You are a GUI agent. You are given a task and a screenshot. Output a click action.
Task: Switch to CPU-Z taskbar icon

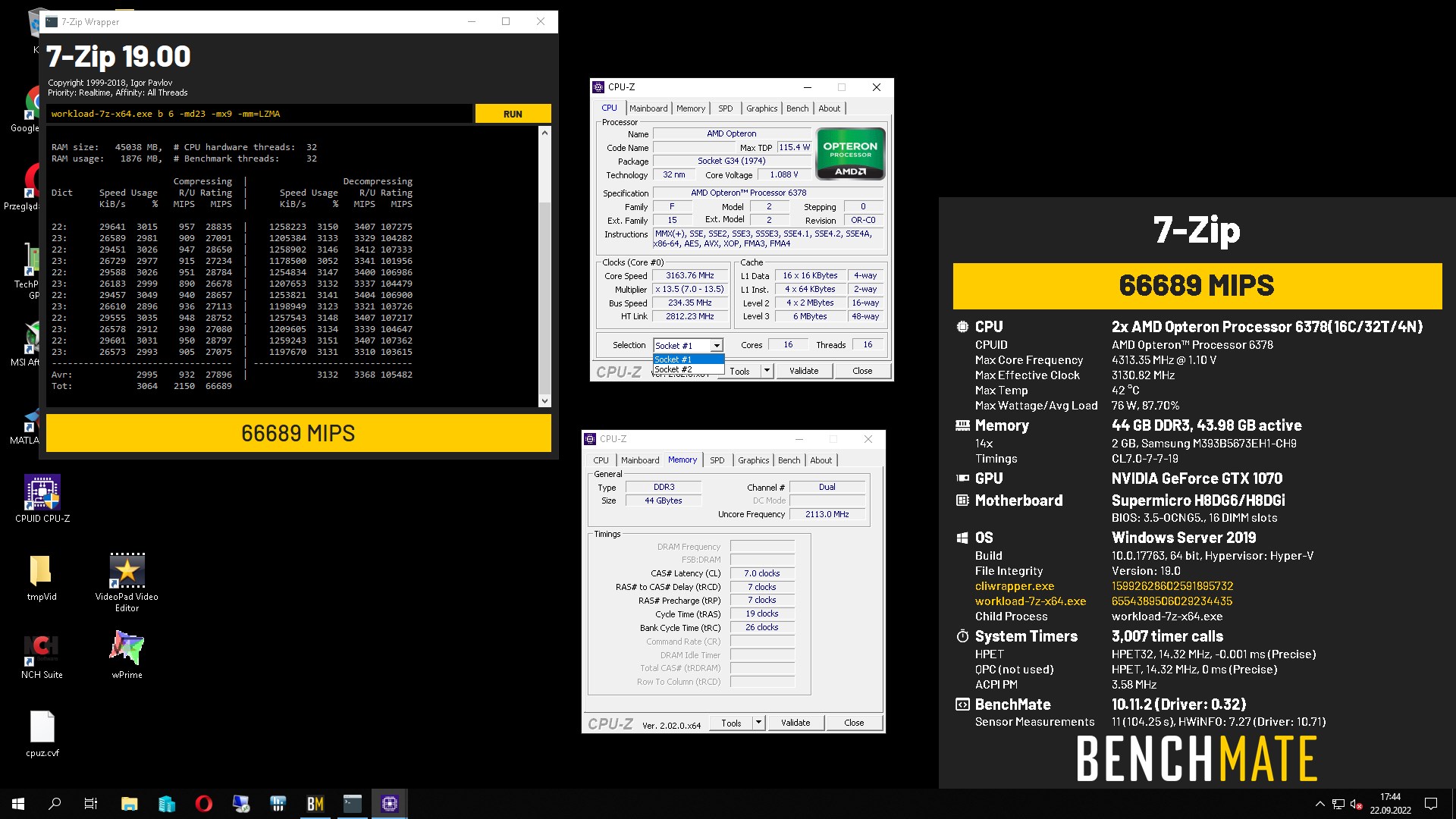(x=390, y=804)
